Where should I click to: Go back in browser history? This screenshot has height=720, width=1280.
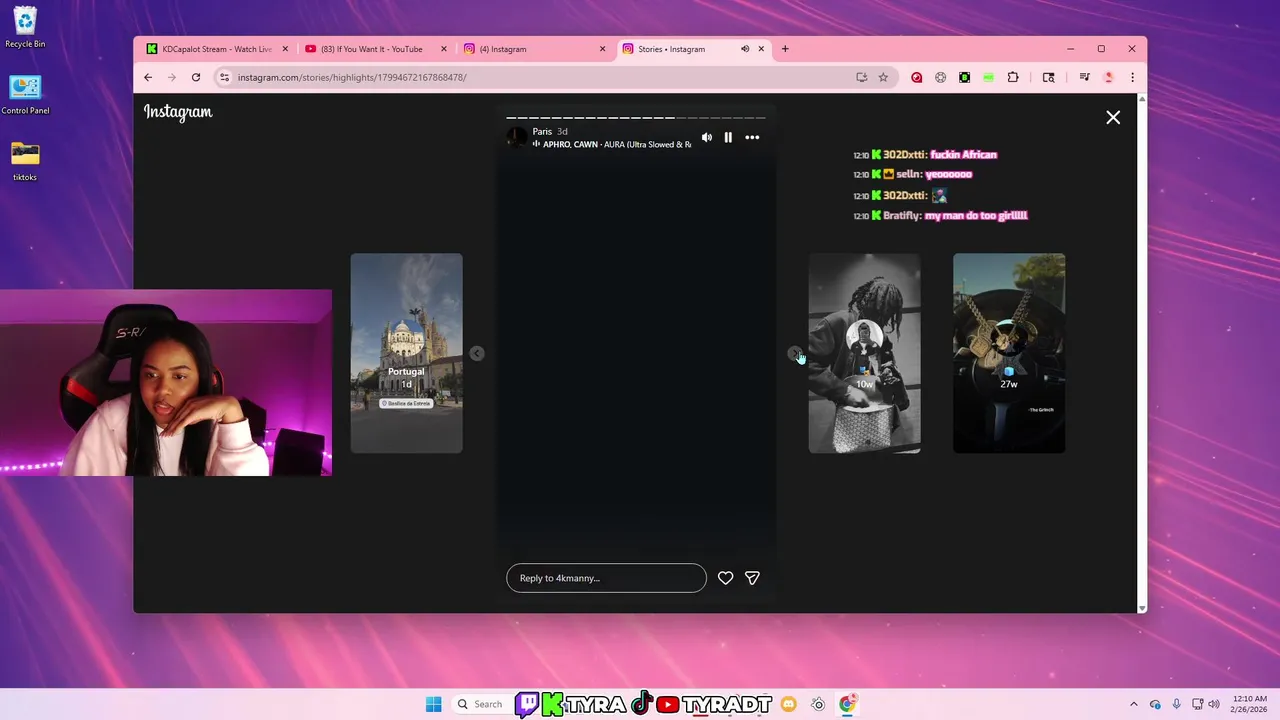[148, 77]
